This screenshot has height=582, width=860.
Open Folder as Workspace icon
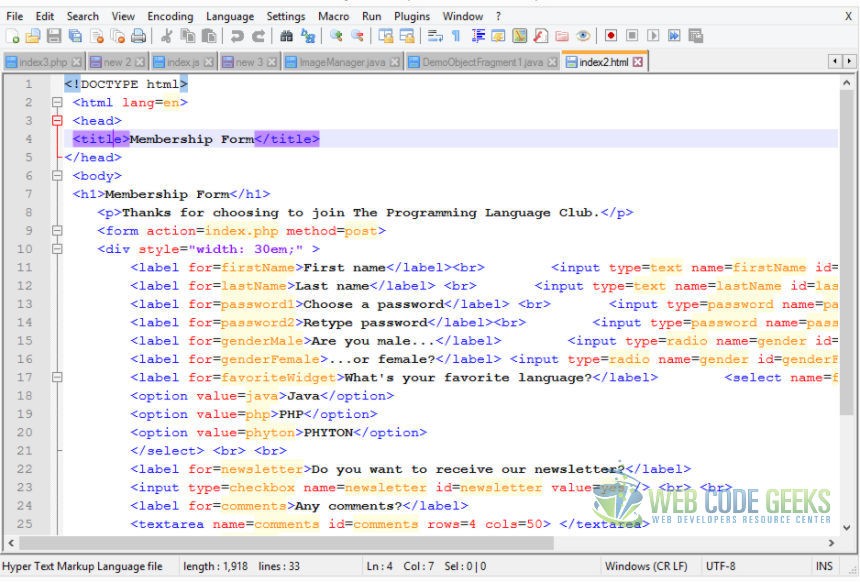[562, 36]
